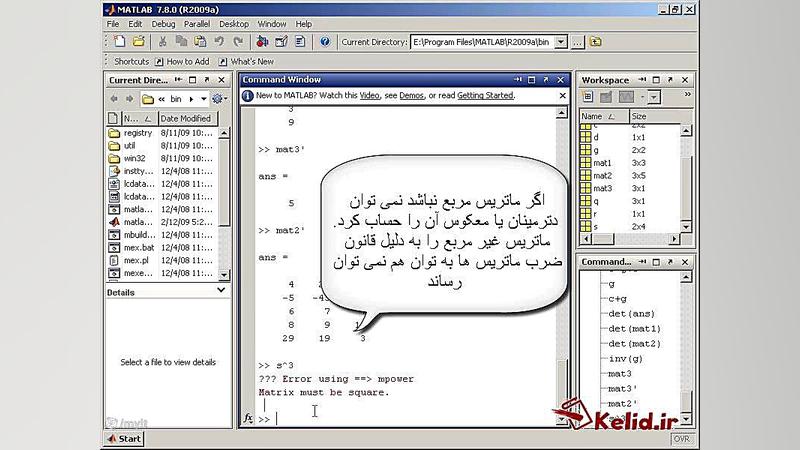
Task: Navigate back in Current Directory panel
Action: 114,99
